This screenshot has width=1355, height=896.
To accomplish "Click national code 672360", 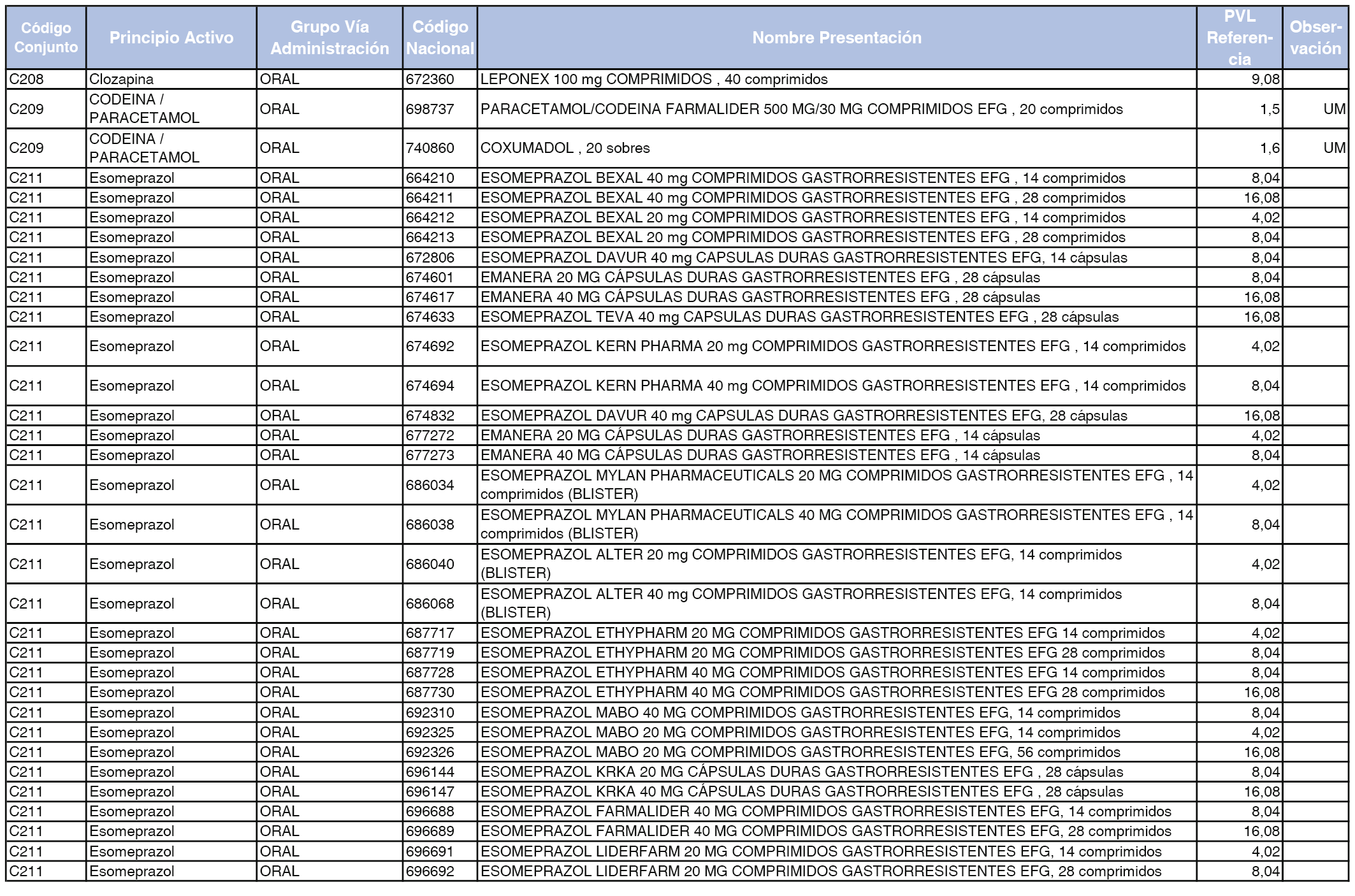I will (440, 79).
